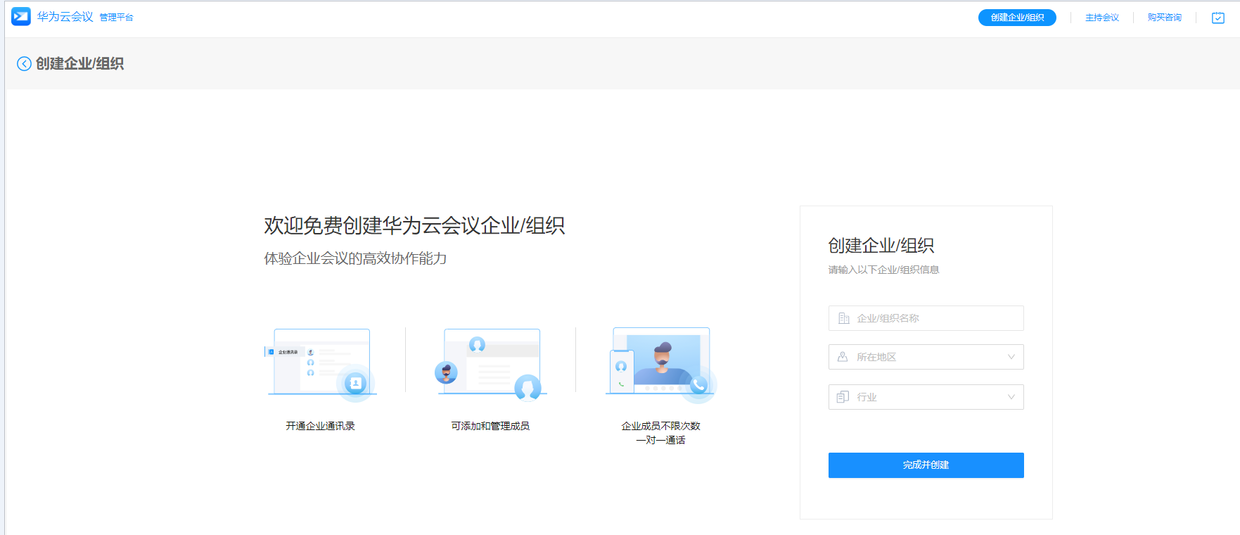Click the 开通企业通讯录 caption

pyautogui.click(x=320, y=426)
